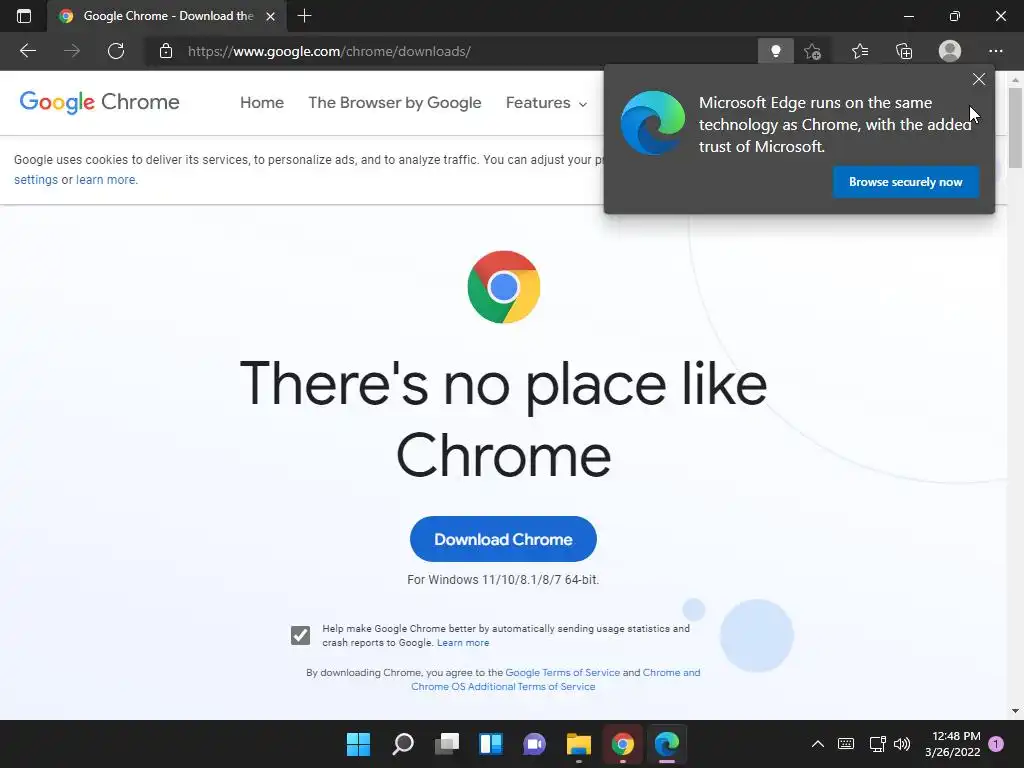Open the Favorites list icon
Image resolution: width=1024 pixels, height=768 pixels.
coord(860,51)
